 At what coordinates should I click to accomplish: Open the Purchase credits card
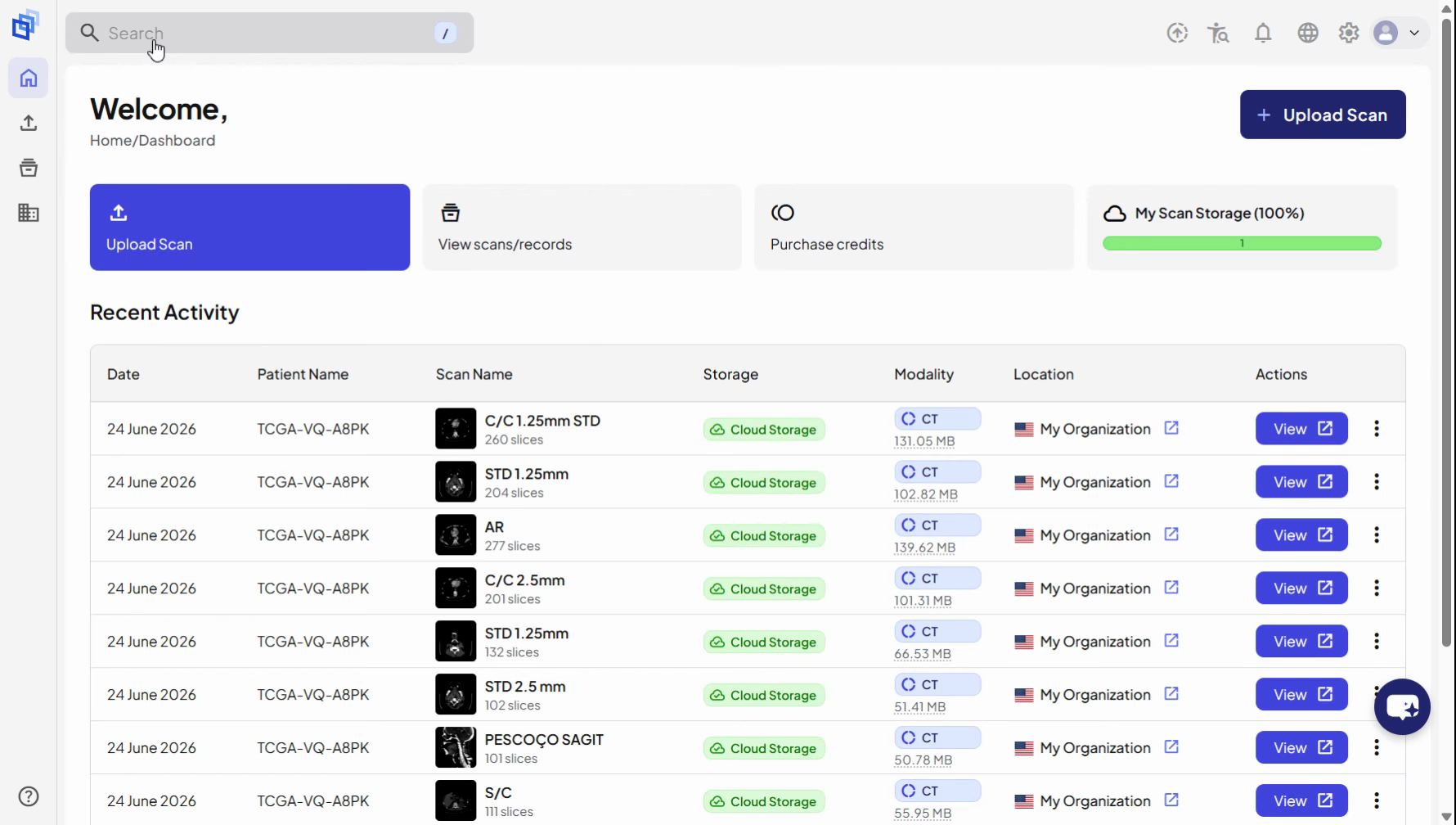pos(914,228)
